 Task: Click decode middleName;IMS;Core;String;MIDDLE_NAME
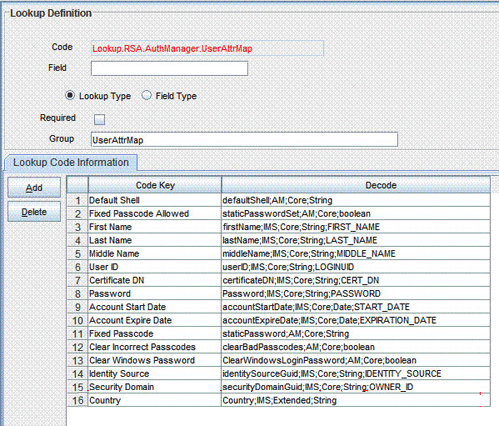356,253
